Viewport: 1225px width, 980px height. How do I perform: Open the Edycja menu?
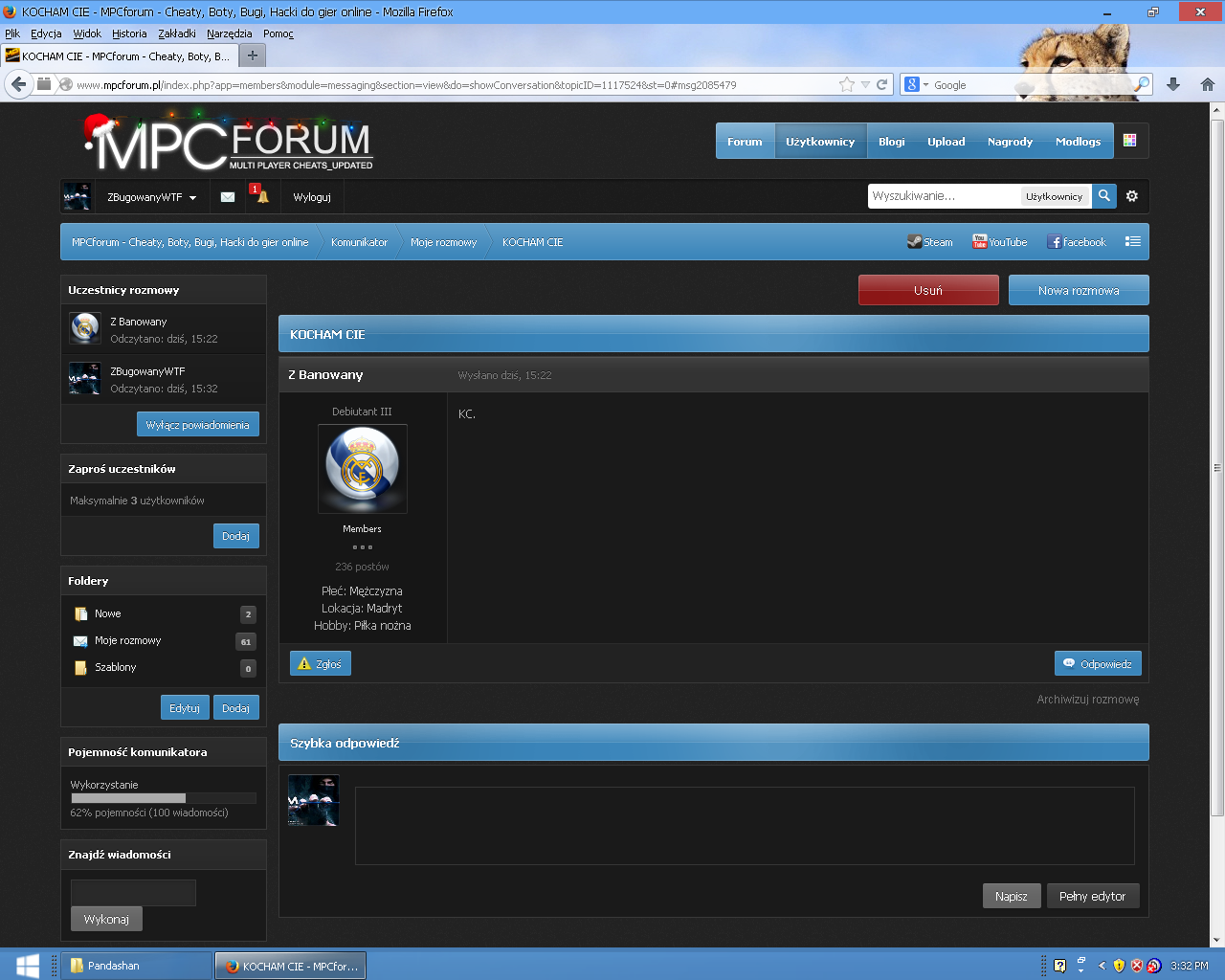pyautogui.click(x=46, y=33)
